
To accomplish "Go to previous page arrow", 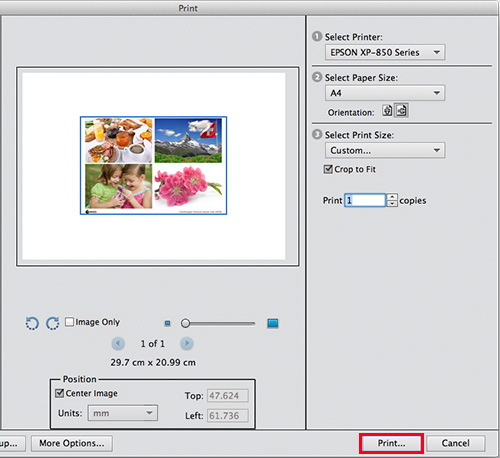I will tap(118, 343).
